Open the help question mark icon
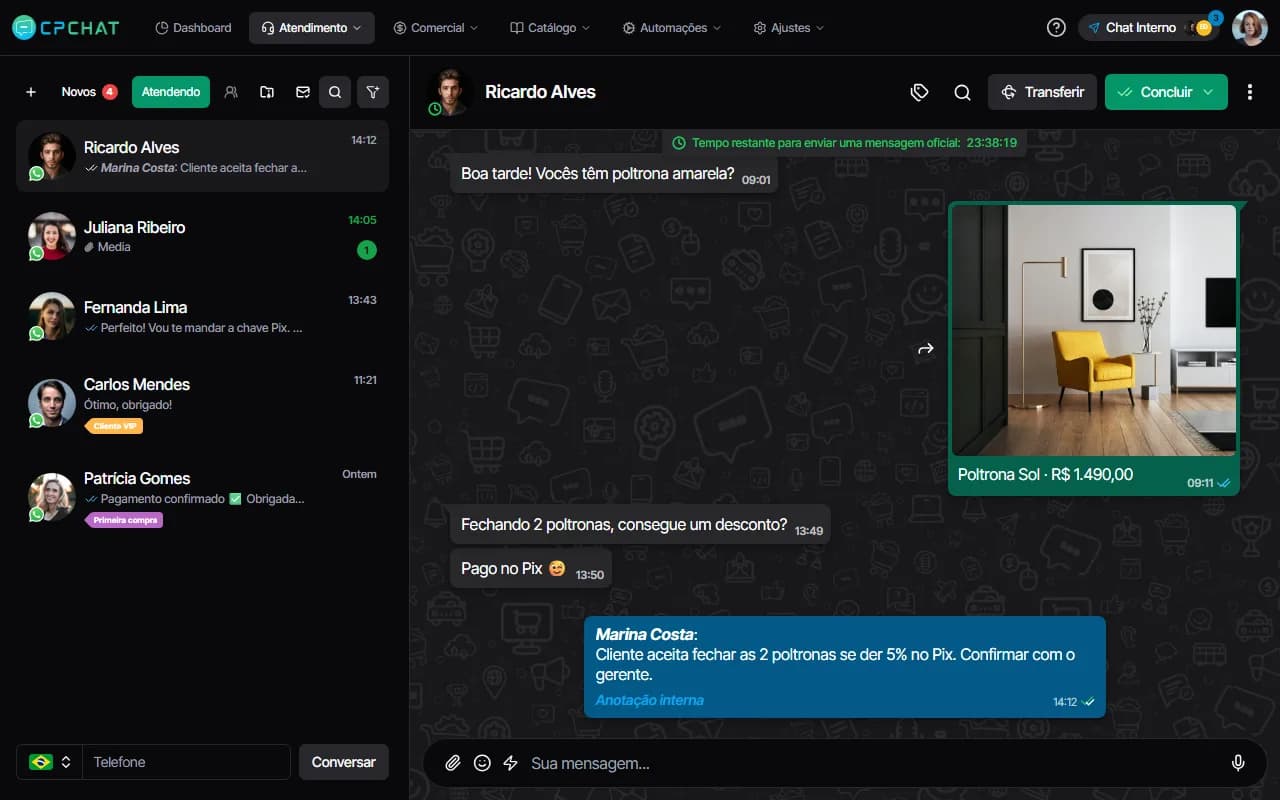This screenshot has width=1280, height=800. [1056, 28]
